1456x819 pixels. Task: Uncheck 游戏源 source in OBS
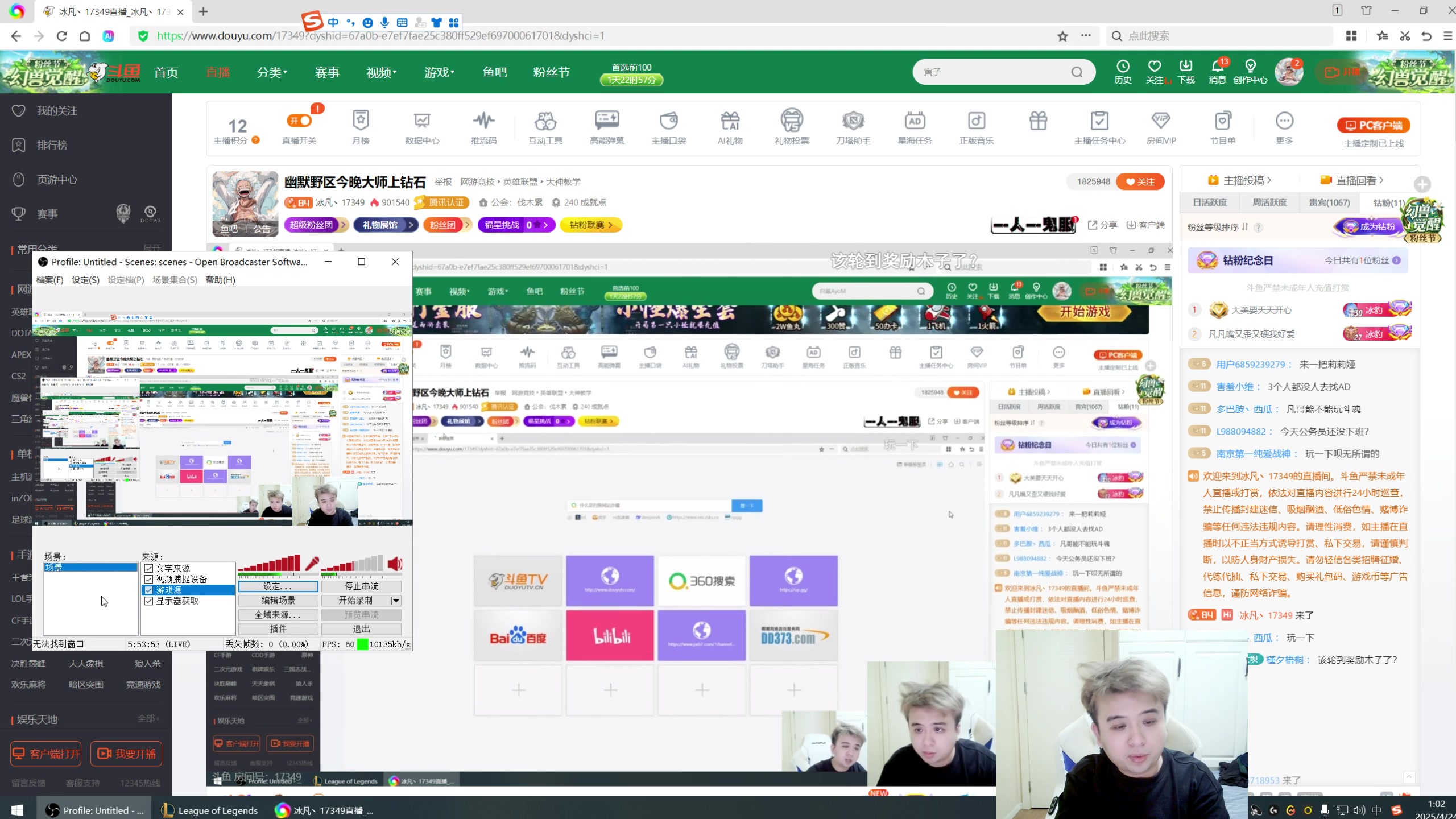(x=148, y=590)
